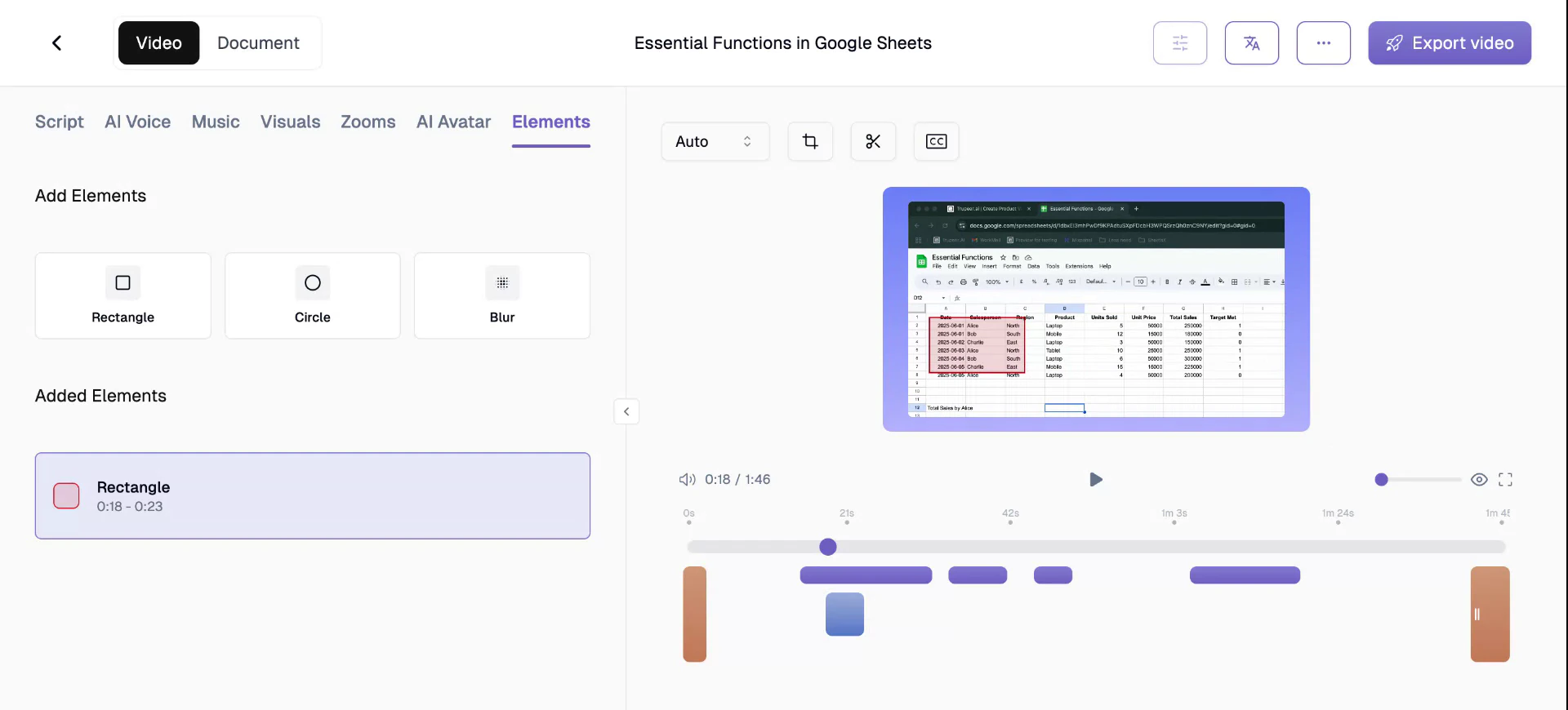Toggle preview visibility with the eye icon
Viewport: 1568px width, 710px height.
tap(1480, 480)
